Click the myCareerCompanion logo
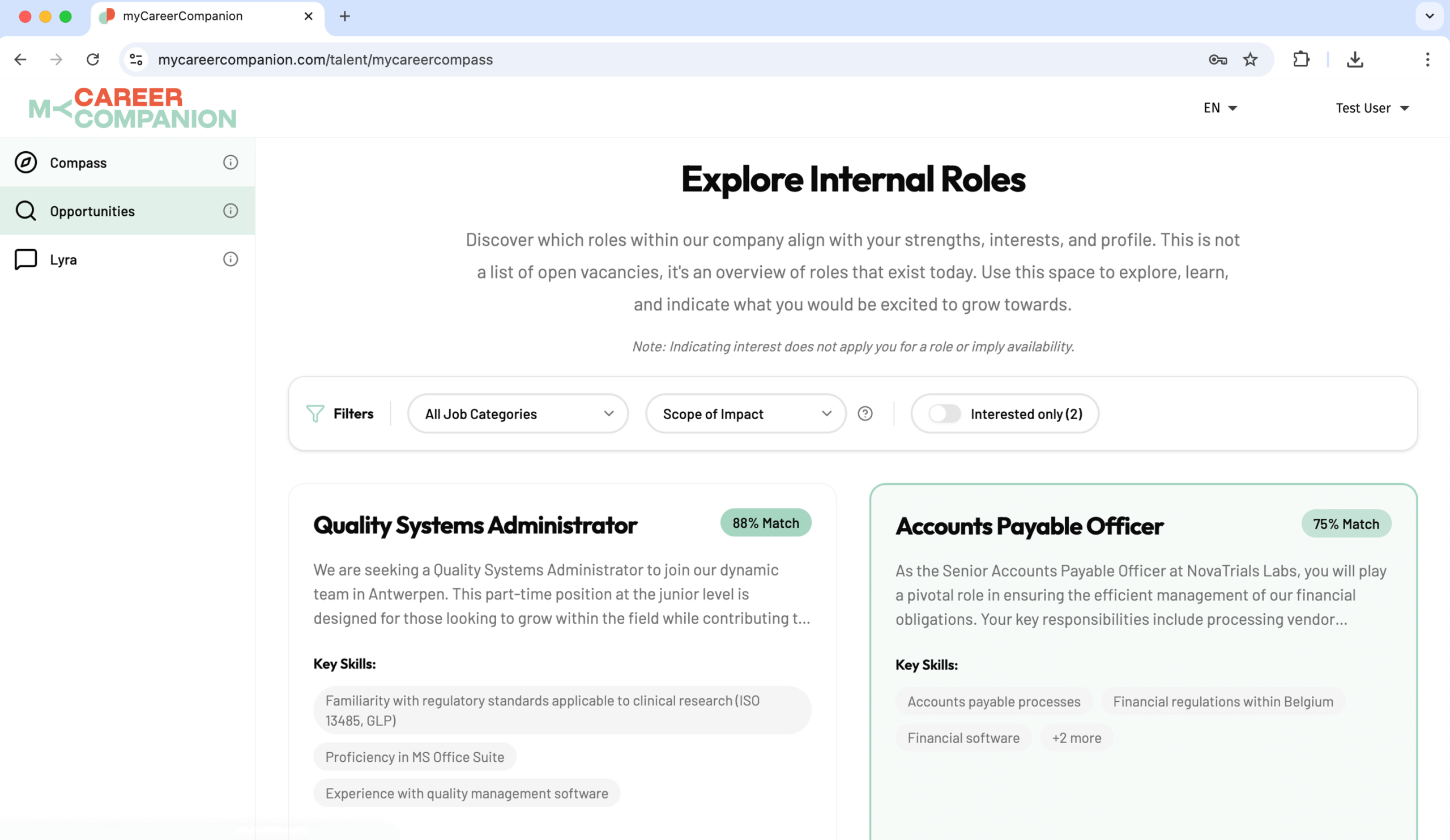This screenshot has width=1450, height=840. 133,108
